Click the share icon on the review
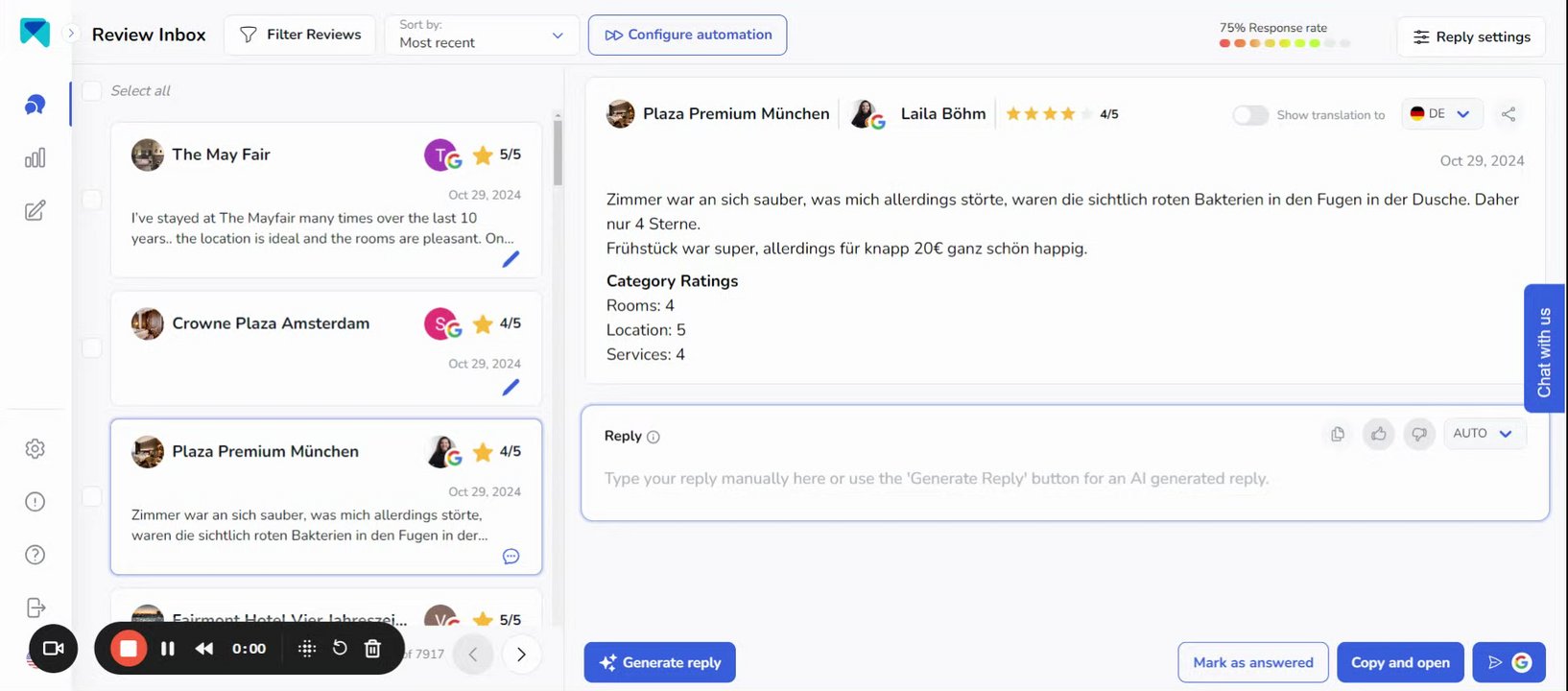This screenshot has width=1568, height=691. coord(1509,114)
